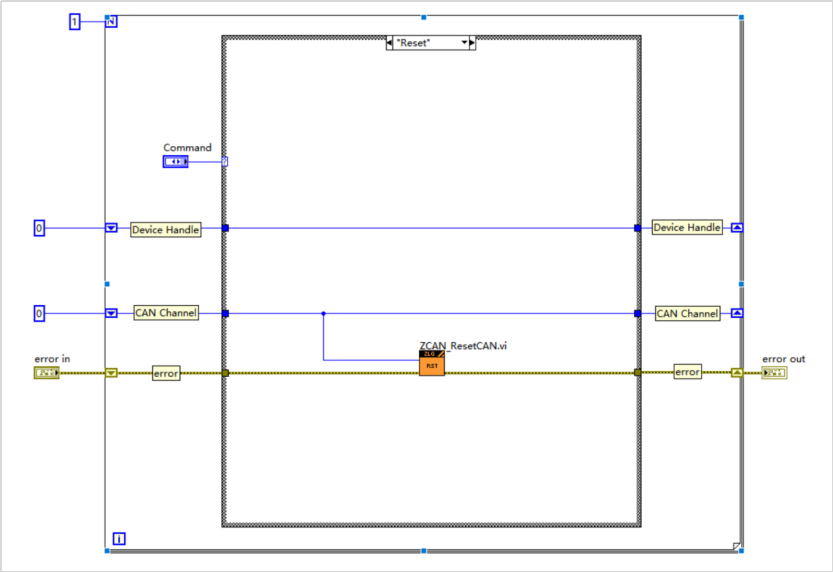Click right shift register on error wire
The width and height of the screenshot is (833, 572).
[x=737, y=373]
